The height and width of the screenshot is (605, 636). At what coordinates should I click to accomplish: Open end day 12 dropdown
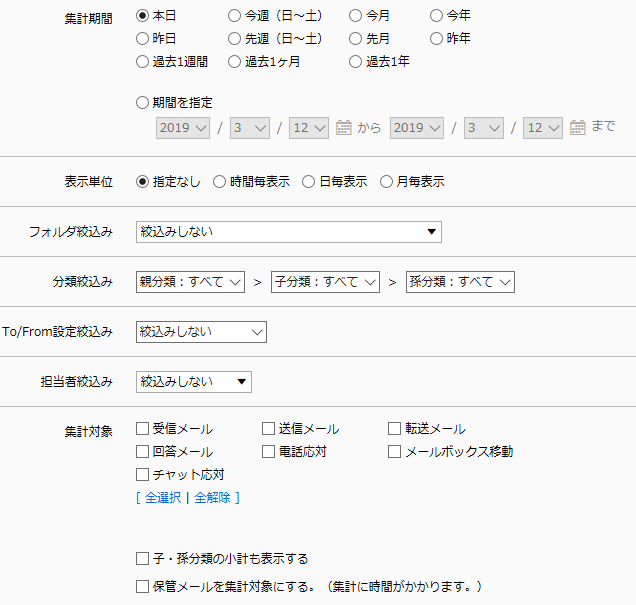(x=543, y=128)
